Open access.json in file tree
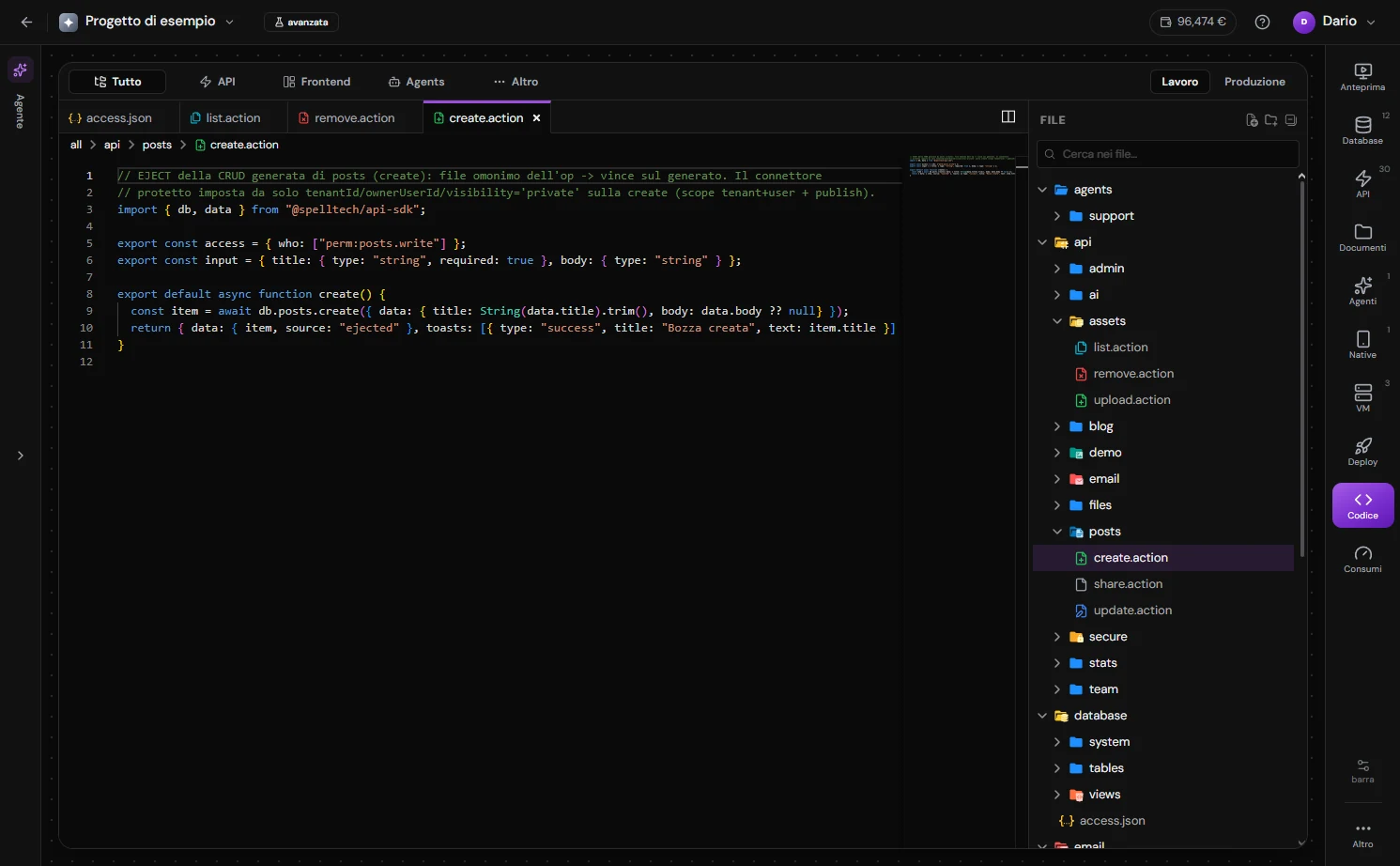This screenshot has width=1400, height=866. pyautogui.click(x=1164, y=821)
